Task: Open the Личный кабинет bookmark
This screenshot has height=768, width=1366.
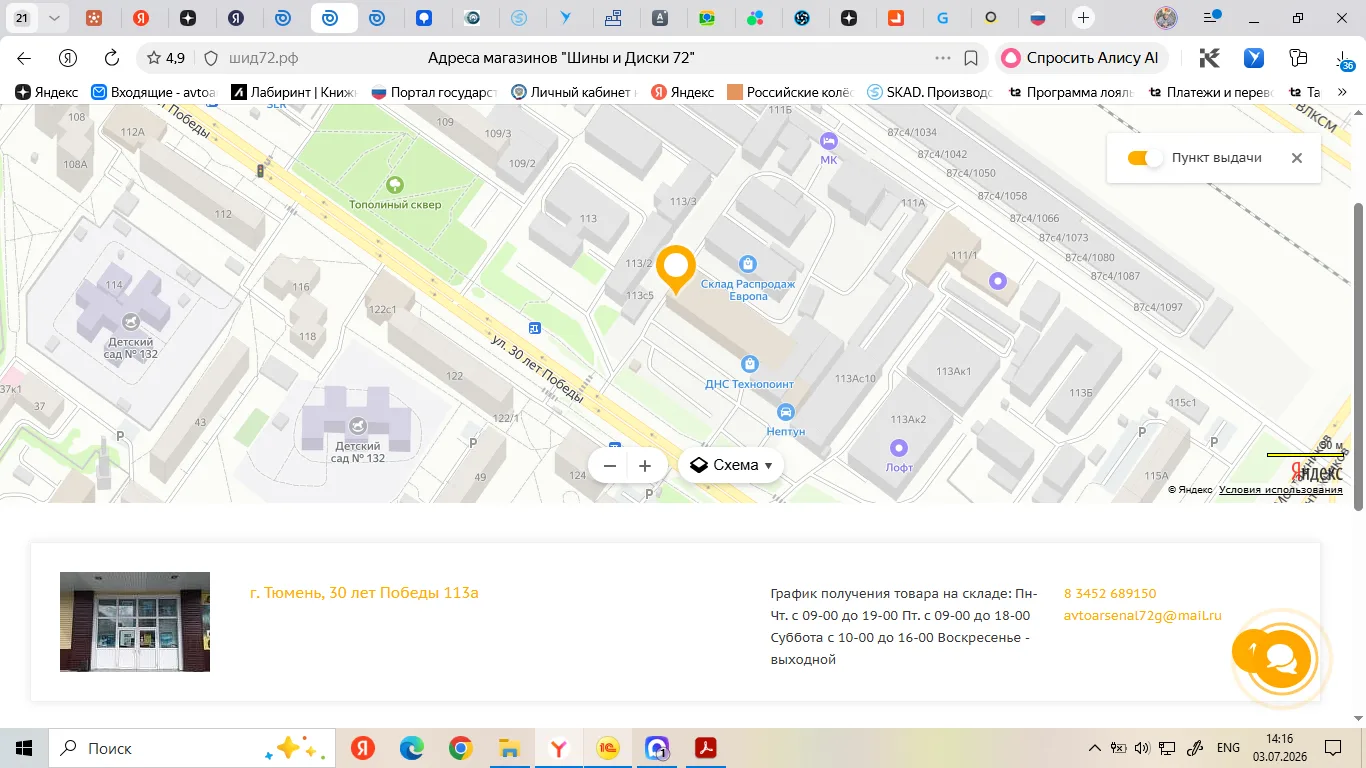Action: coord(574,92)
